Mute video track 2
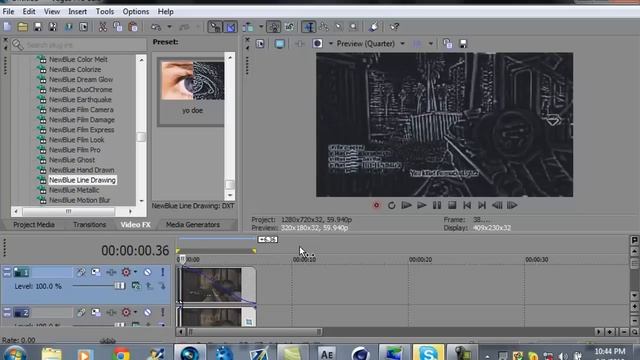This screenshot has width=640, height=360. click(147, 312)
